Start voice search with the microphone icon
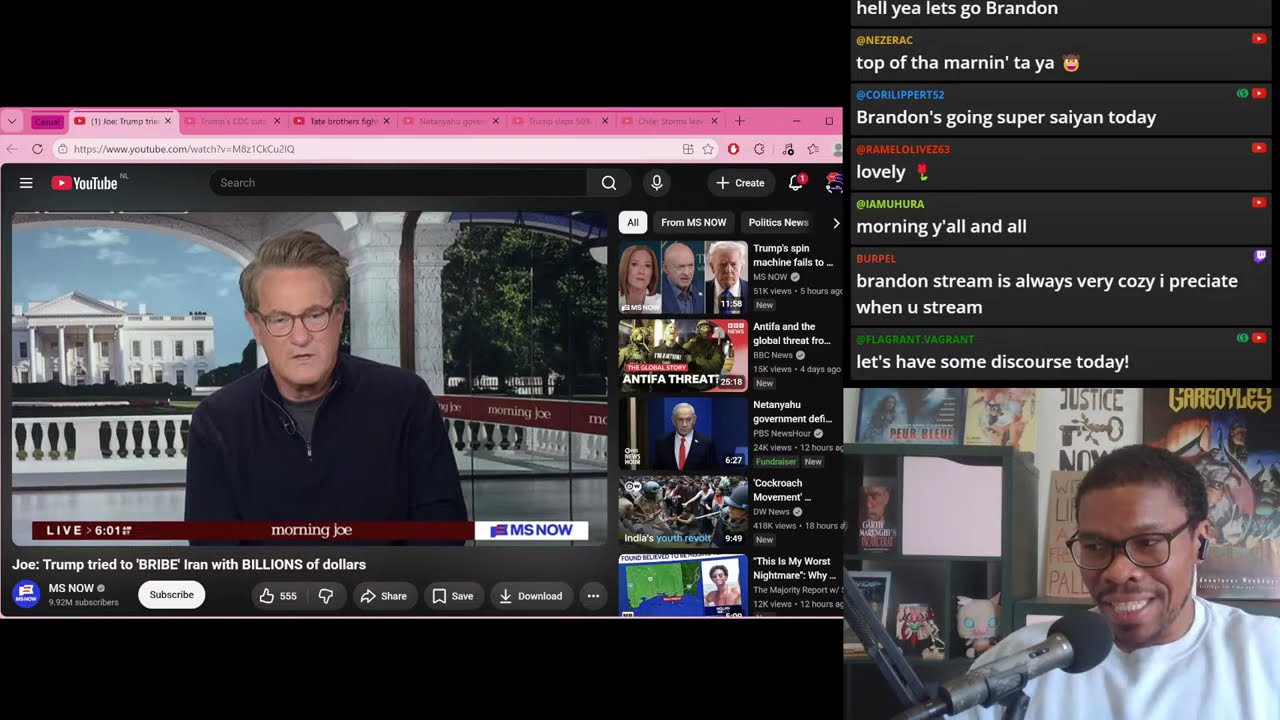The width and height of the screenshot is (1280, 720). click(x=656, y=183)
